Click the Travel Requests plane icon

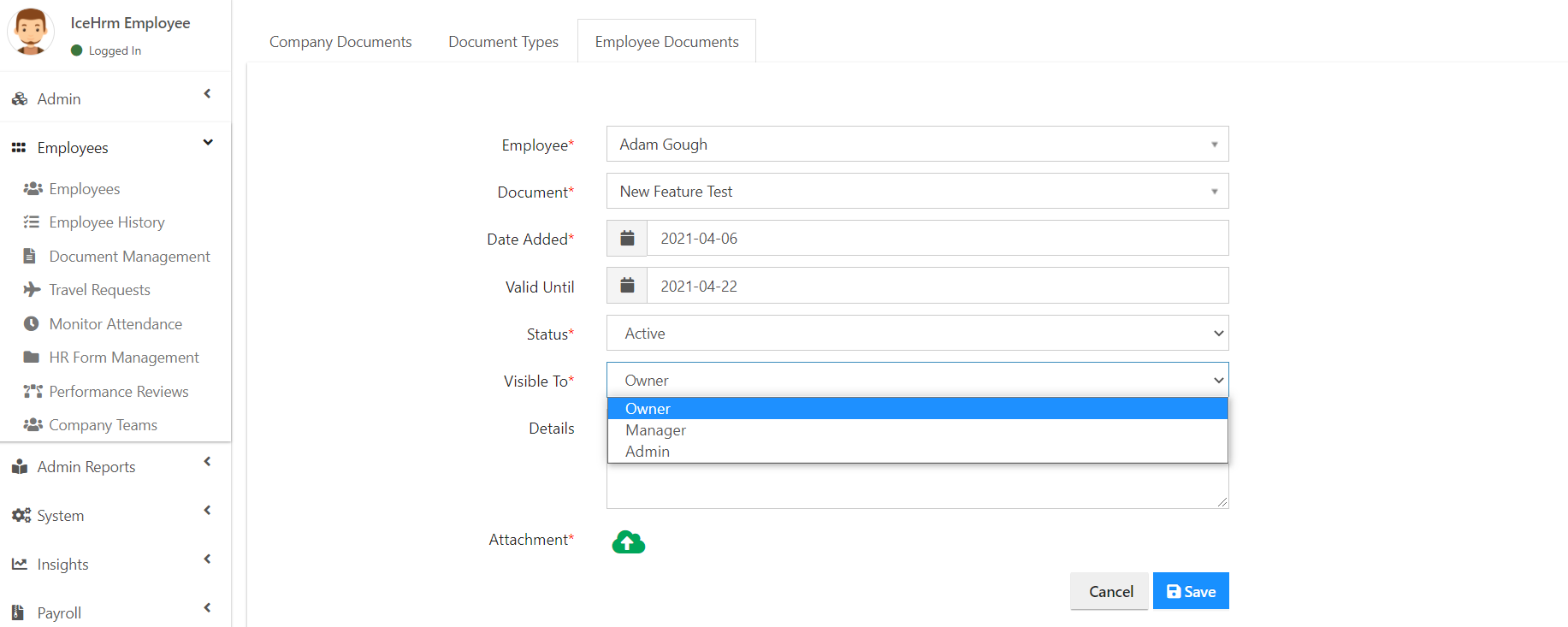pos(32,289)
